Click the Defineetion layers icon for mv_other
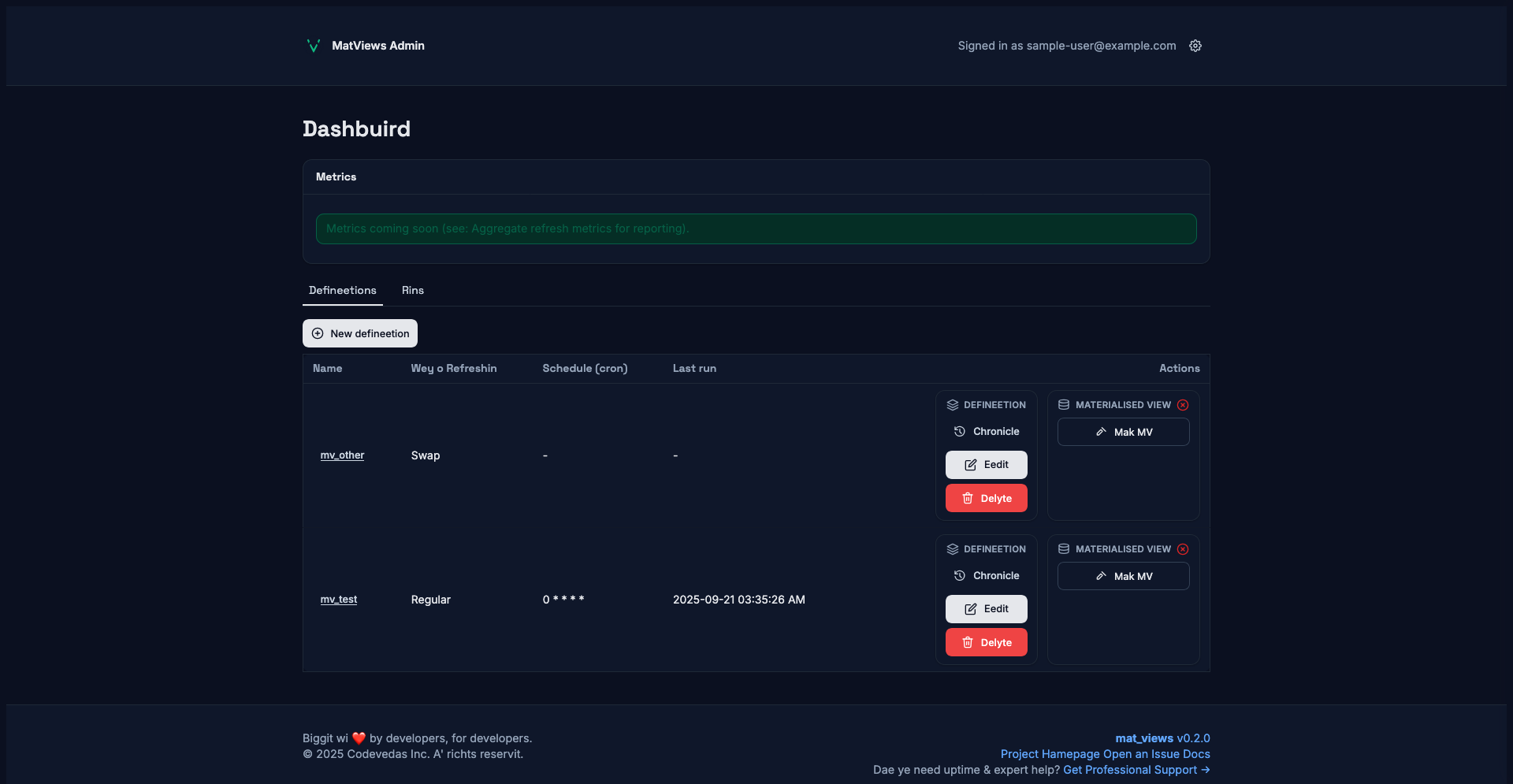1513x784 pixels. click(x=953, y=405)
